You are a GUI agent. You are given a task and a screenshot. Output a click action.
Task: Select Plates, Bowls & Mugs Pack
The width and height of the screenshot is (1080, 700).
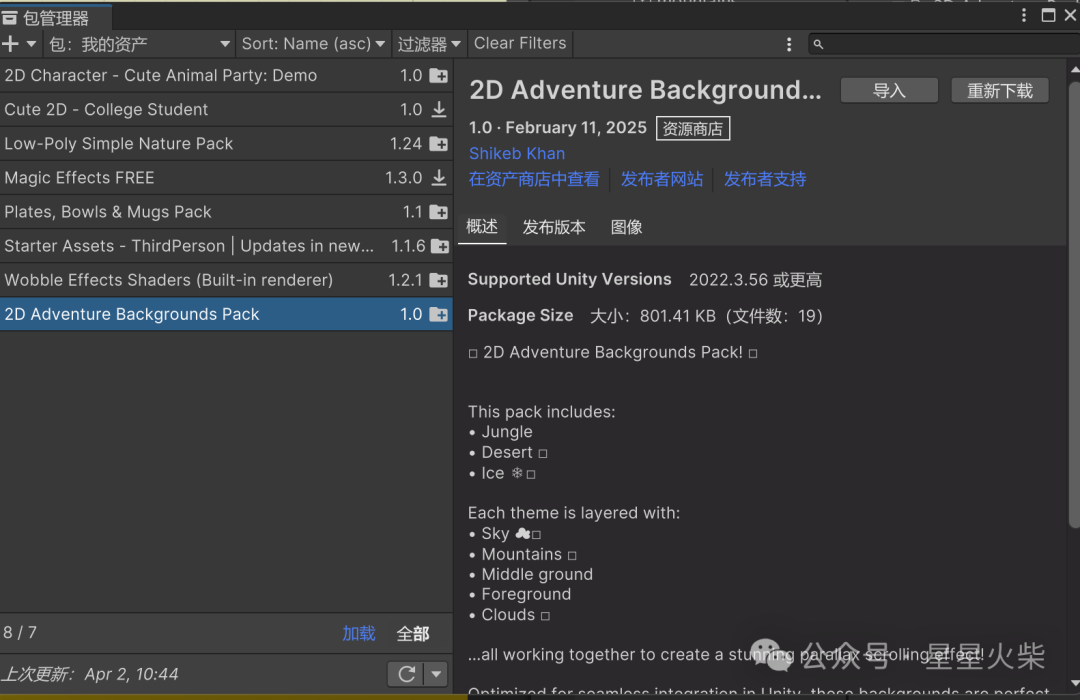226,212
